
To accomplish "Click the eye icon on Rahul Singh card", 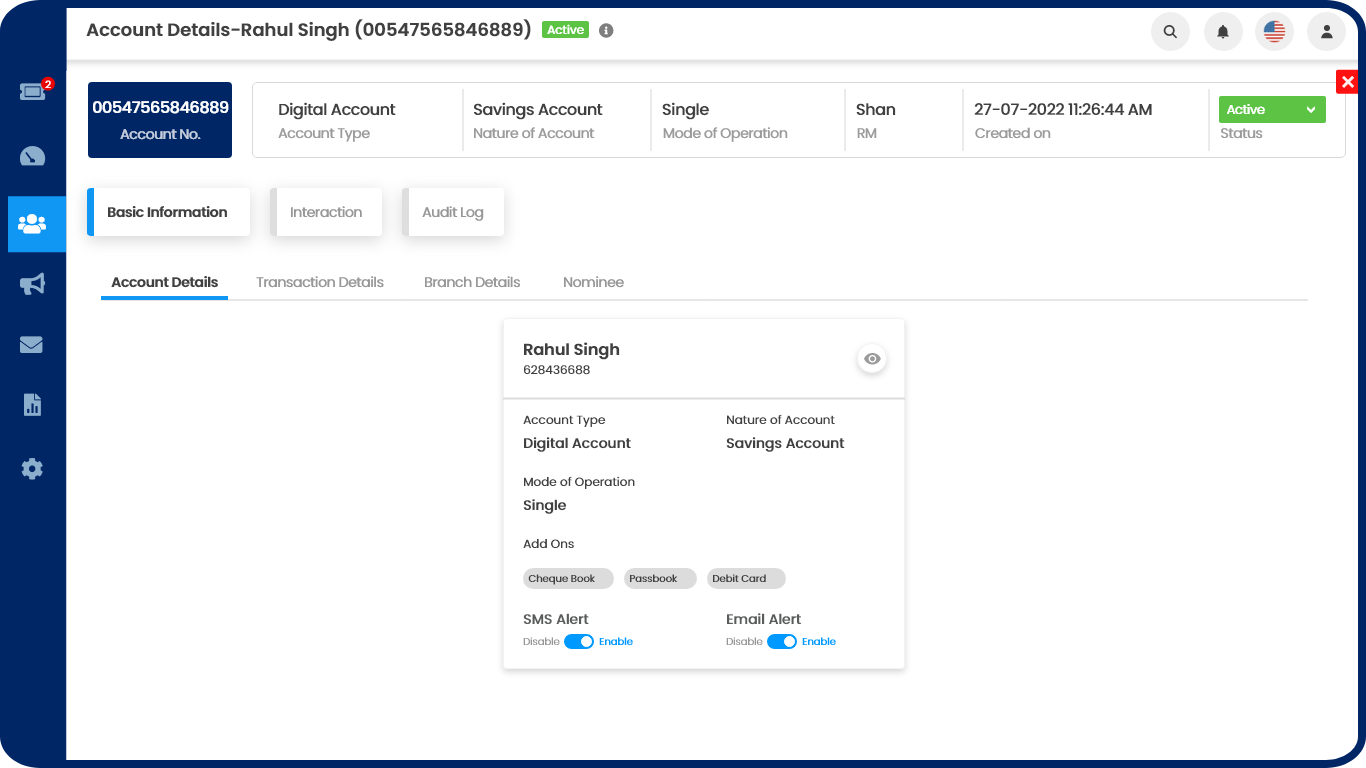I will 872,359.
